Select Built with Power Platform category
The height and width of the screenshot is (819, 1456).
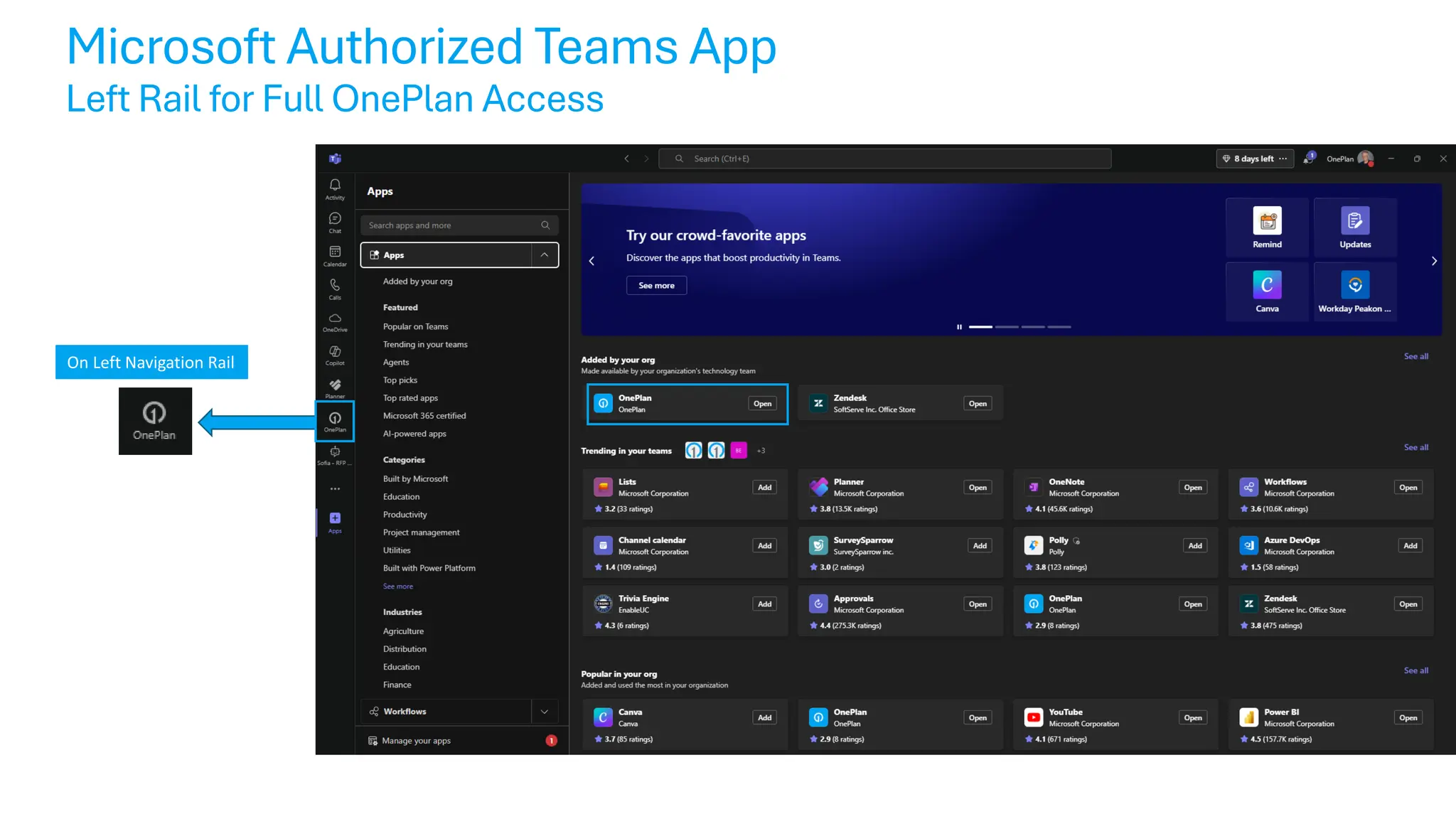[429, 568]
